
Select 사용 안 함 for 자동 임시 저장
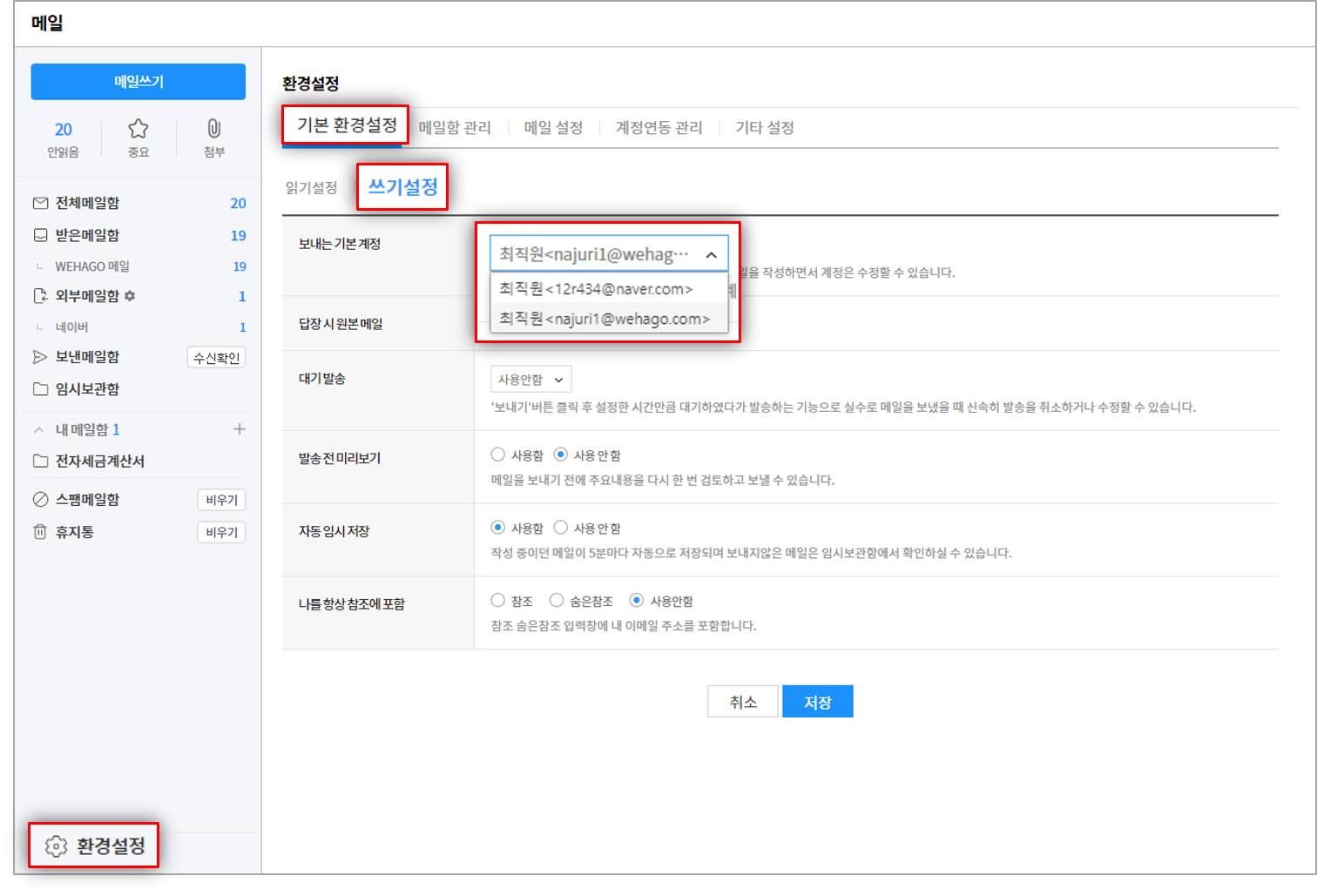click(x=561, y=528)
